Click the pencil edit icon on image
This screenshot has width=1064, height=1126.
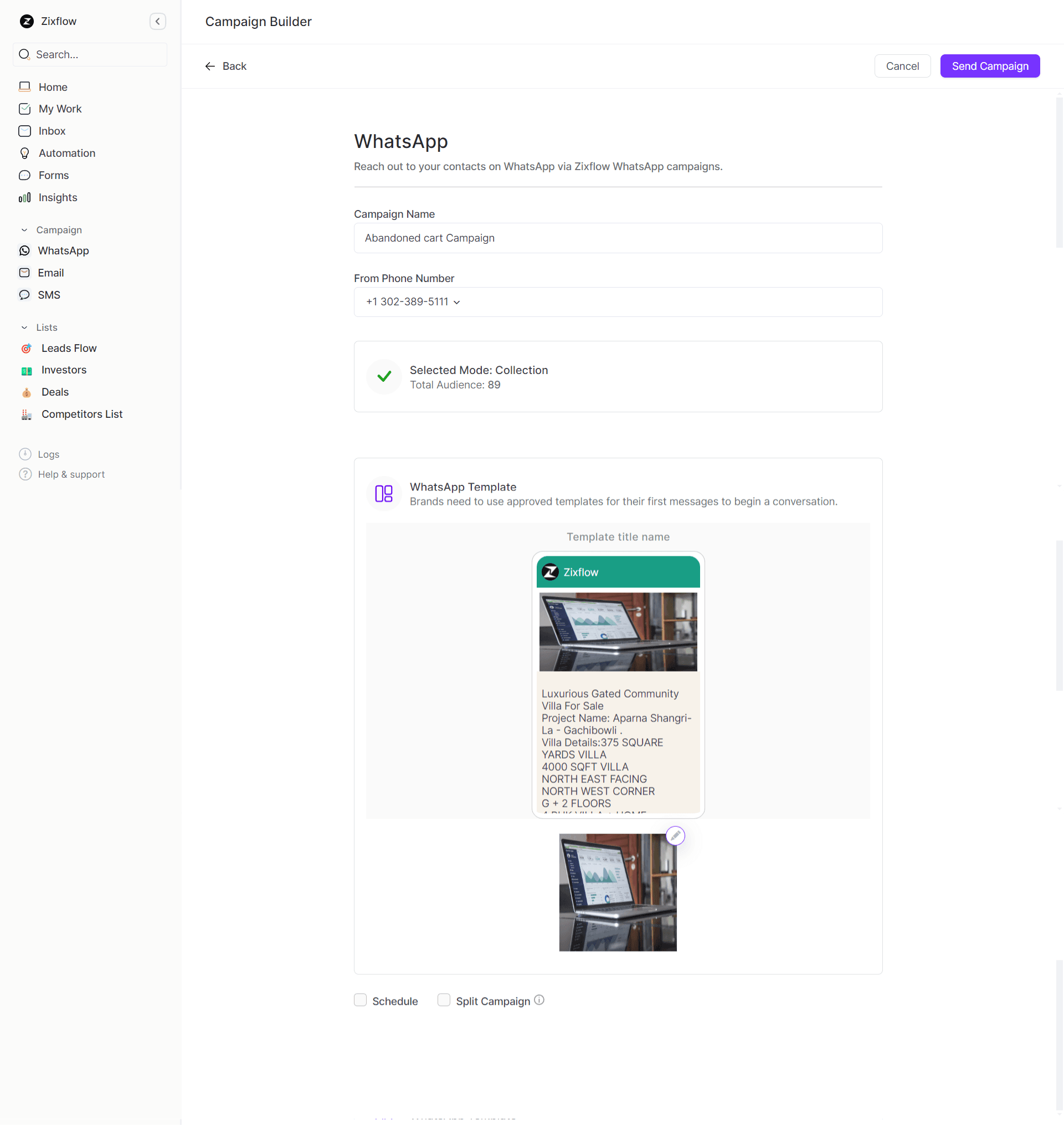[x=675, y=836]
